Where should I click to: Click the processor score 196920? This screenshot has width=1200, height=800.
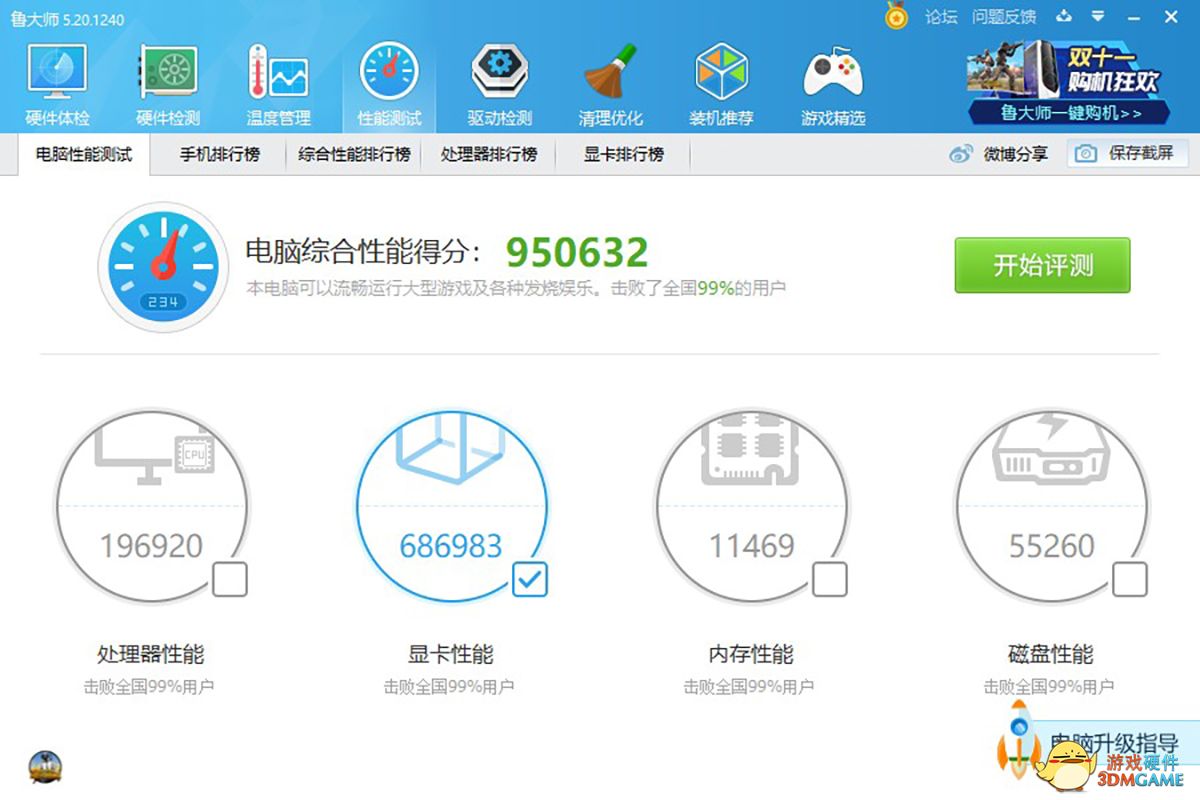[x=151, y=546]
